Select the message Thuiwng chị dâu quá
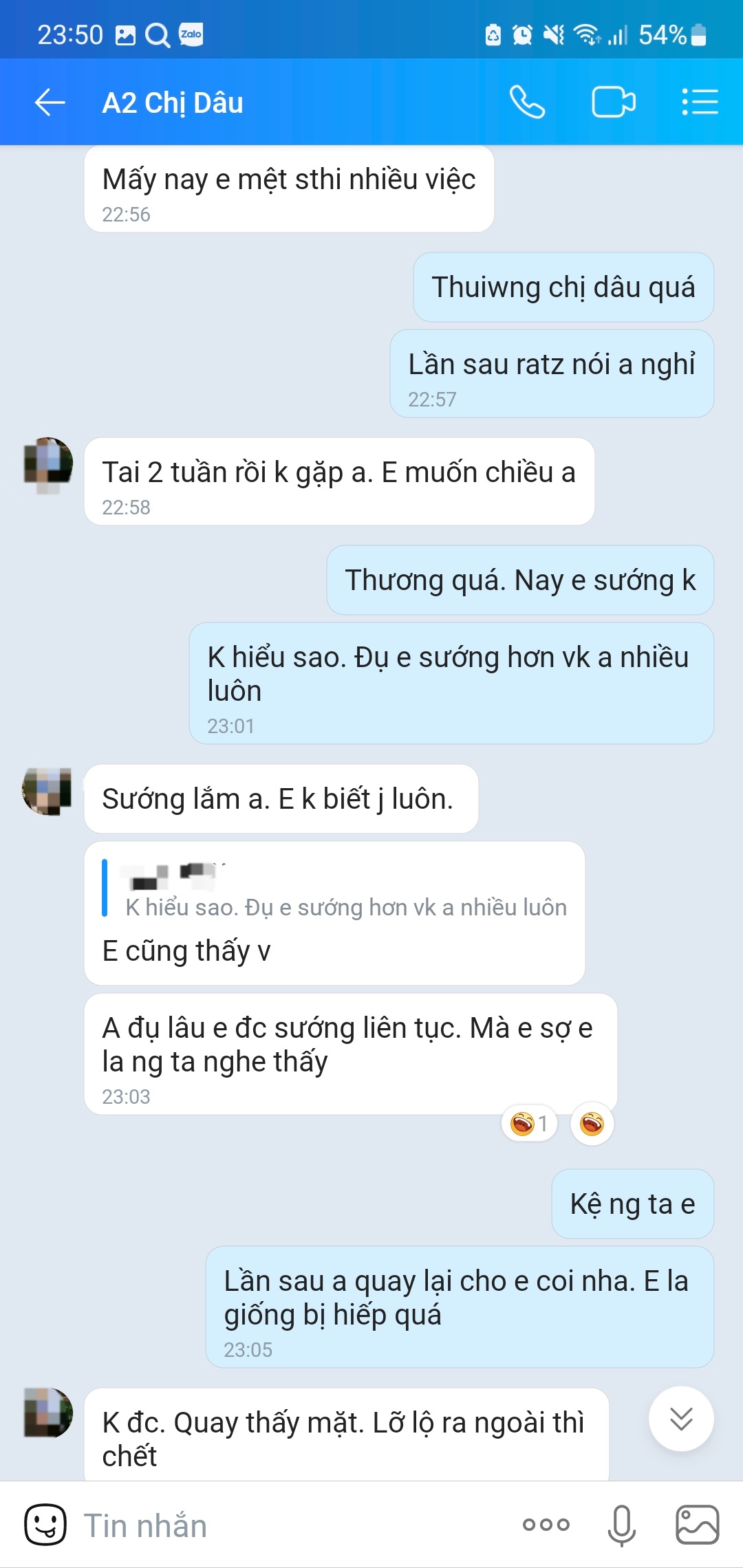The image size is (743, 1568). pyautogui.click(x=563, y=287)
